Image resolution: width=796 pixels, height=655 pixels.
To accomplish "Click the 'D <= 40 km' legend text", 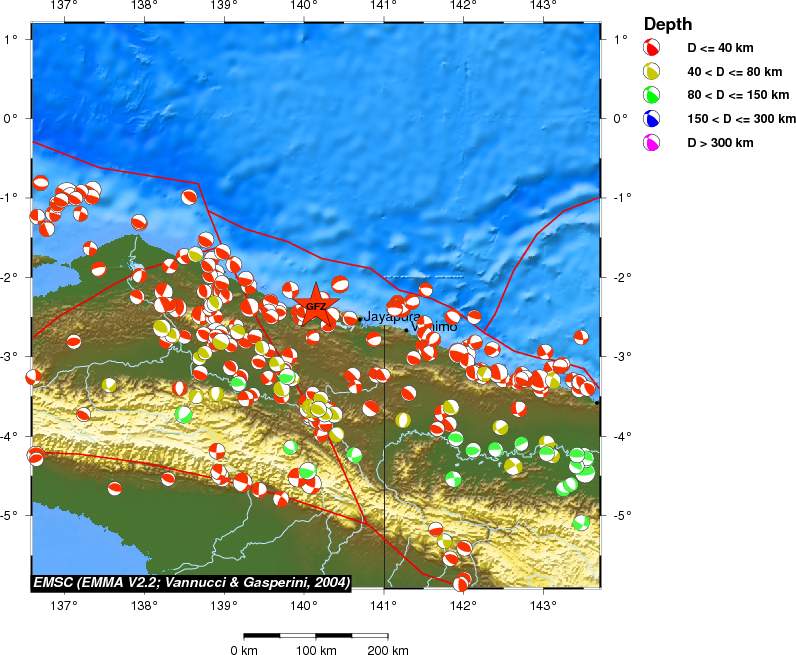I will tap(721, 48).
